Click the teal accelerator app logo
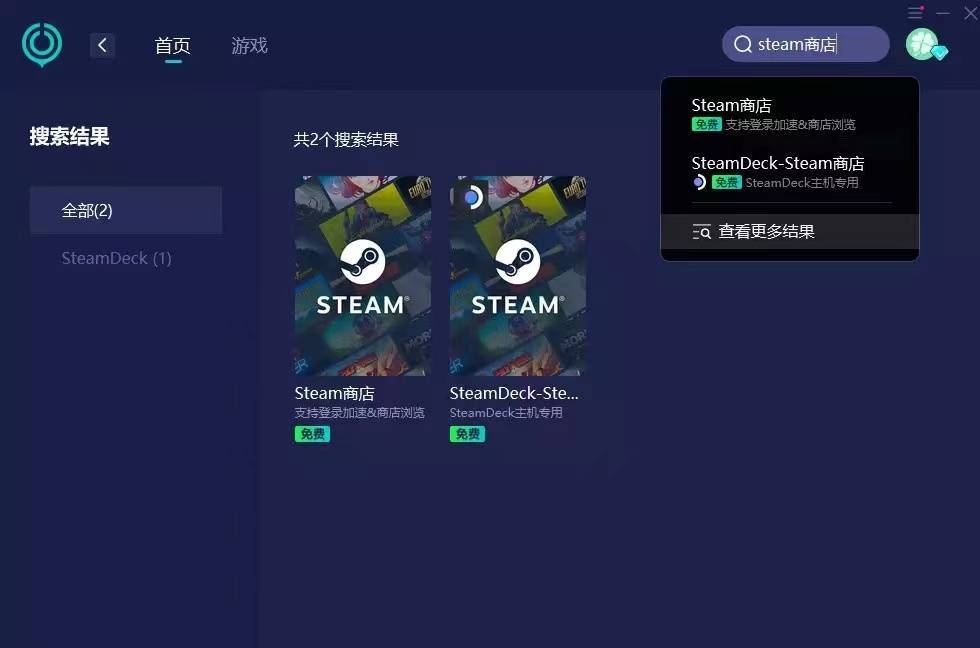Screen dimensions: 980x648 click(42, 44)
